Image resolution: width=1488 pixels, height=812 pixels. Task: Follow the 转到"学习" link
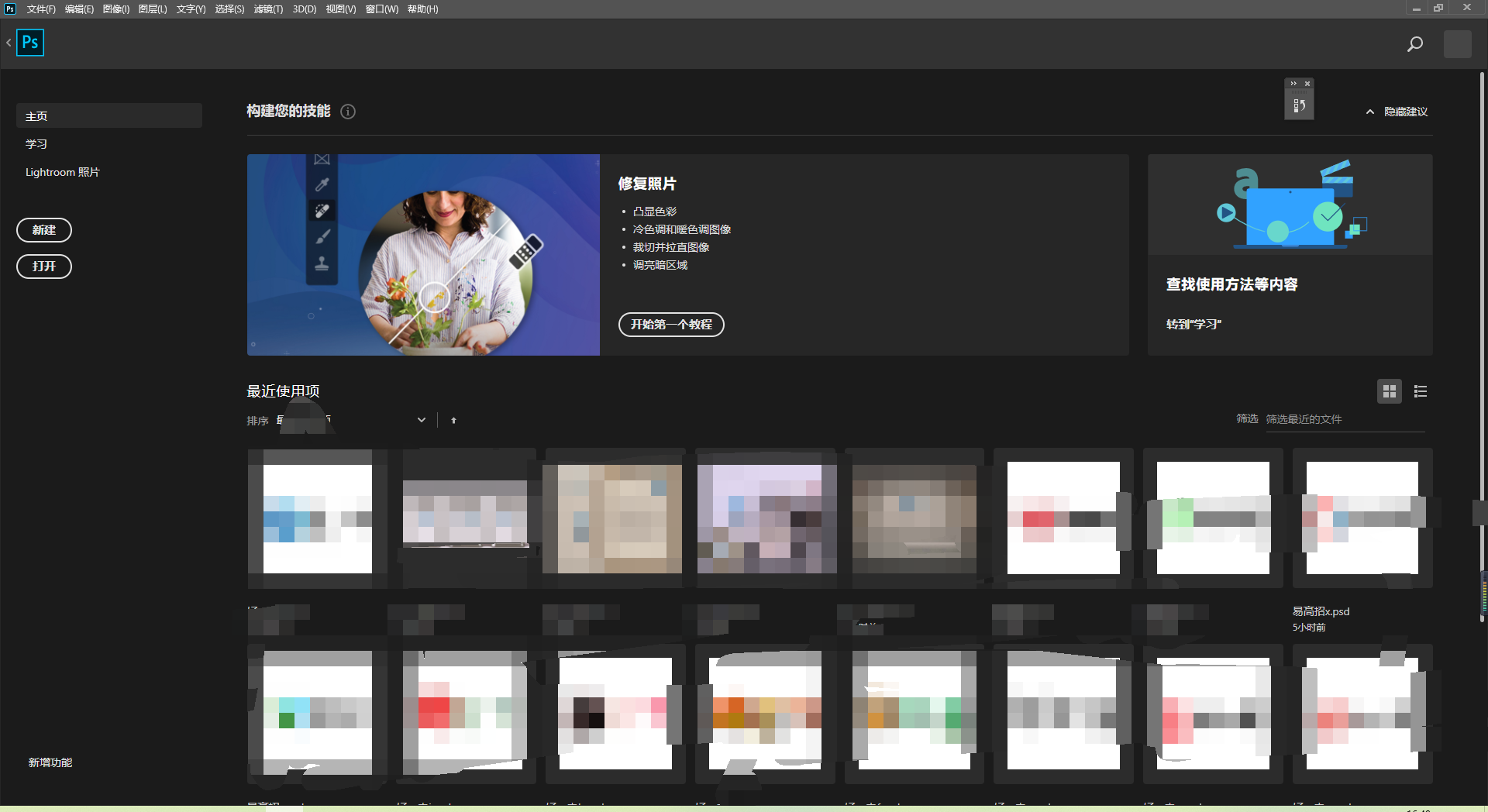[1193, 325]
